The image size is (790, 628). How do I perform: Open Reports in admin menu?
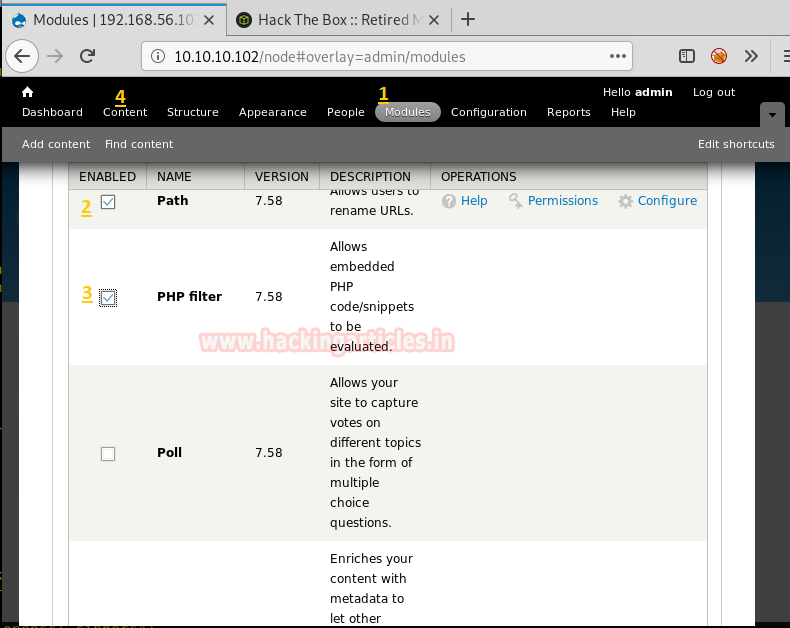pos(568,112)
